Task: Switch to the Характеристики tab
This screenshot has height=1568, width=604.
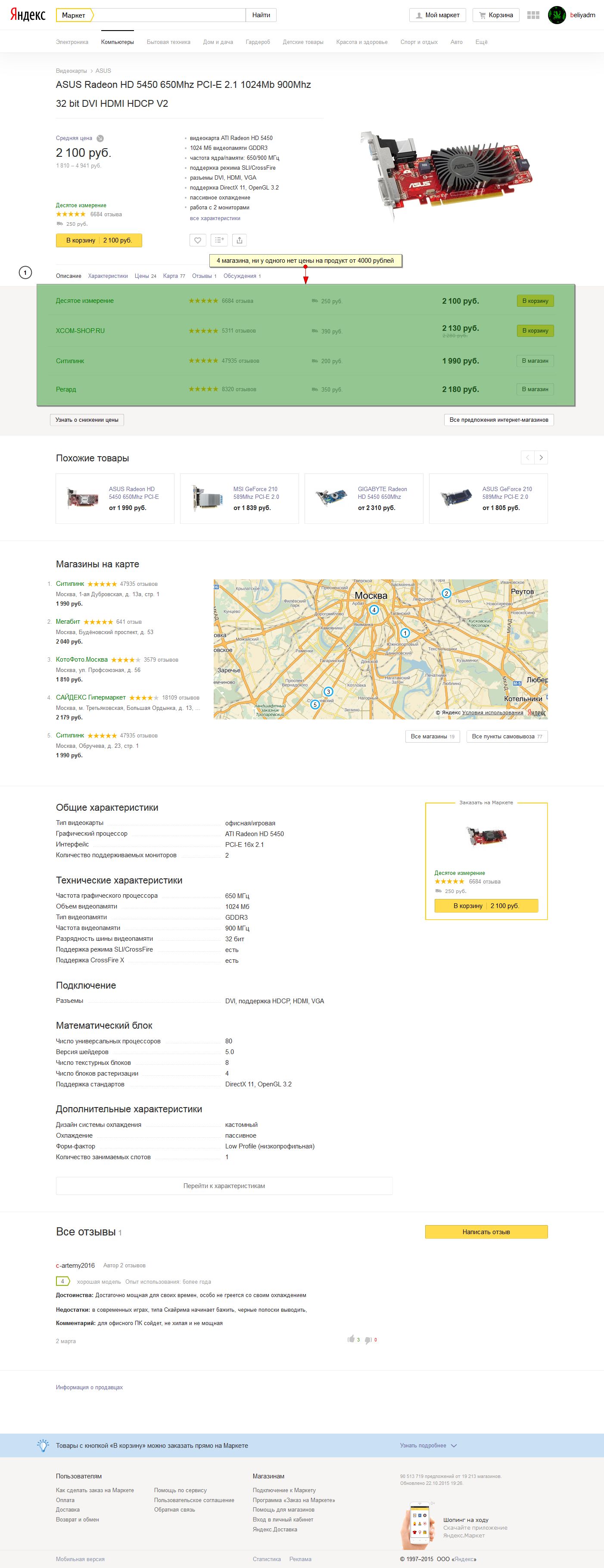Action: pos(108,277)
